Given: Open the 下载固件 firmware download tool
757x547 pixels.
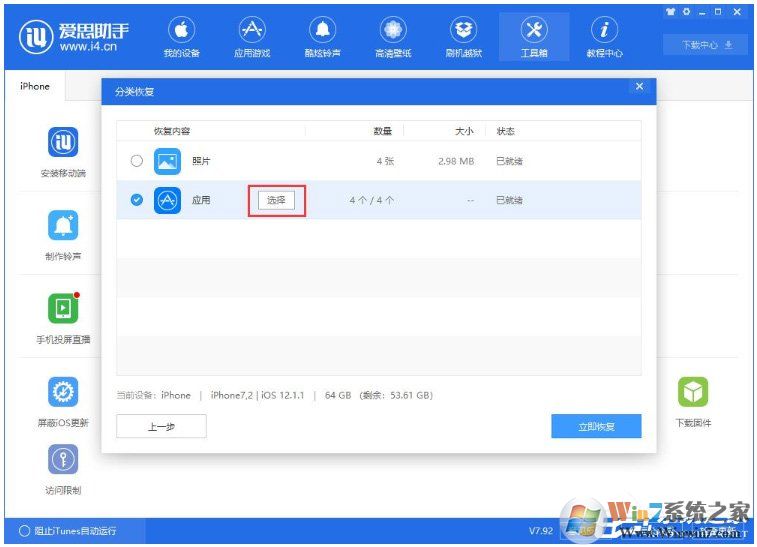Looking at the screenshot, I should (693, 392).
